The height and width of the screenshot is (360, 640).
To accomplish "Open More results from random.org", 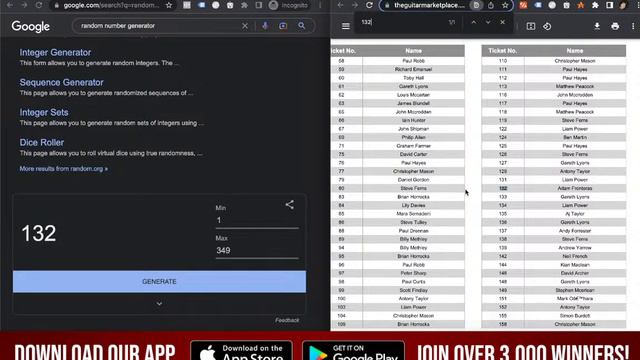I will (x=64, y=169).
